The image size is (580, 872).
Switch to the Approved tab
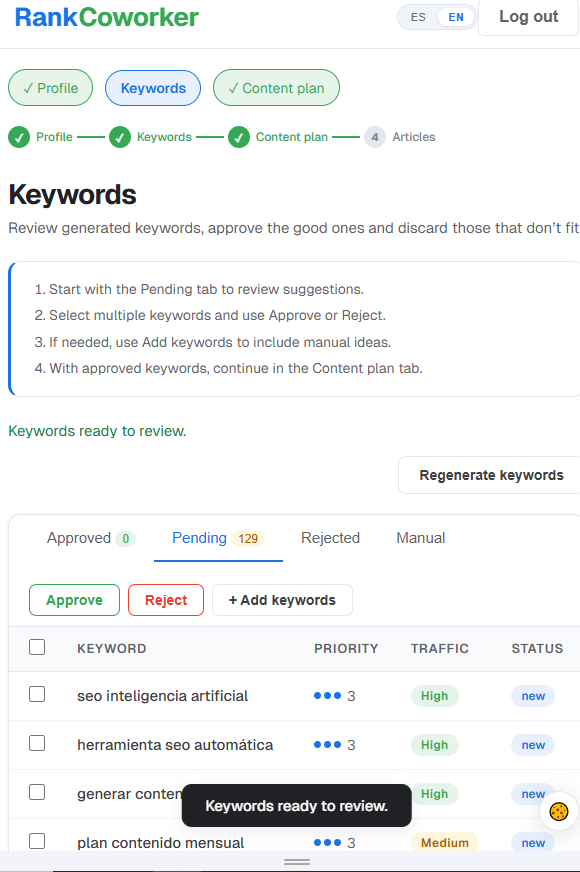click(91, 538)
